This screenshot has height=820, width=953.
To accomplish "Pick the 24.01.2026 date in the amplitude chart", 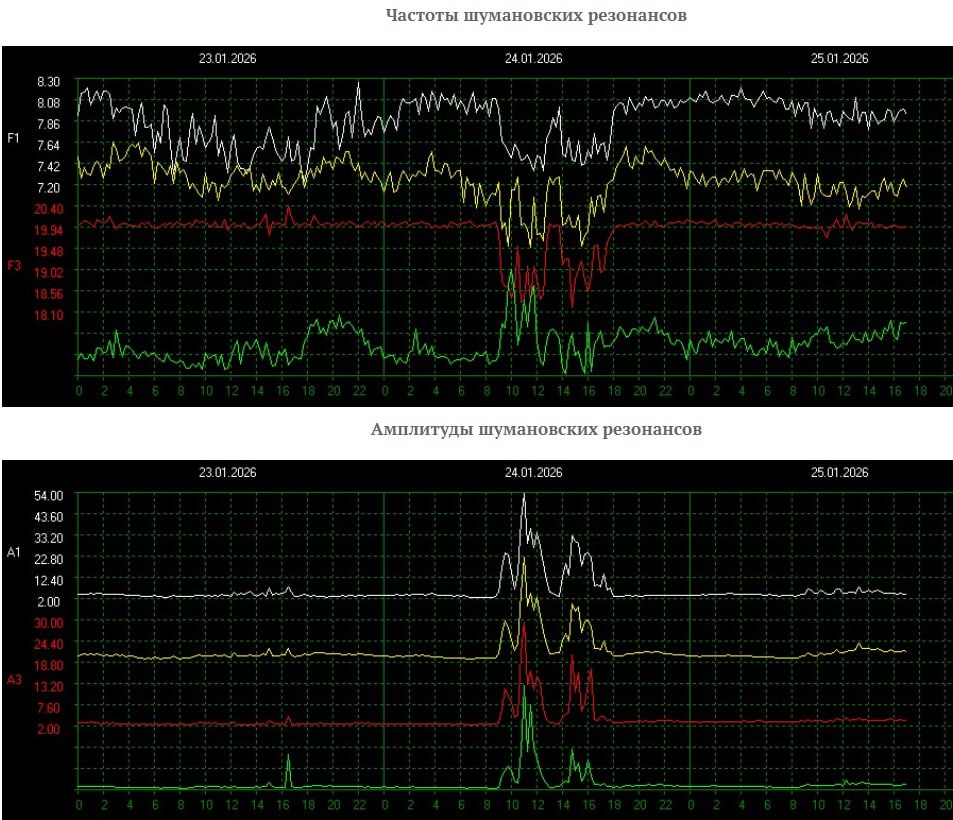I will point(533,473).
